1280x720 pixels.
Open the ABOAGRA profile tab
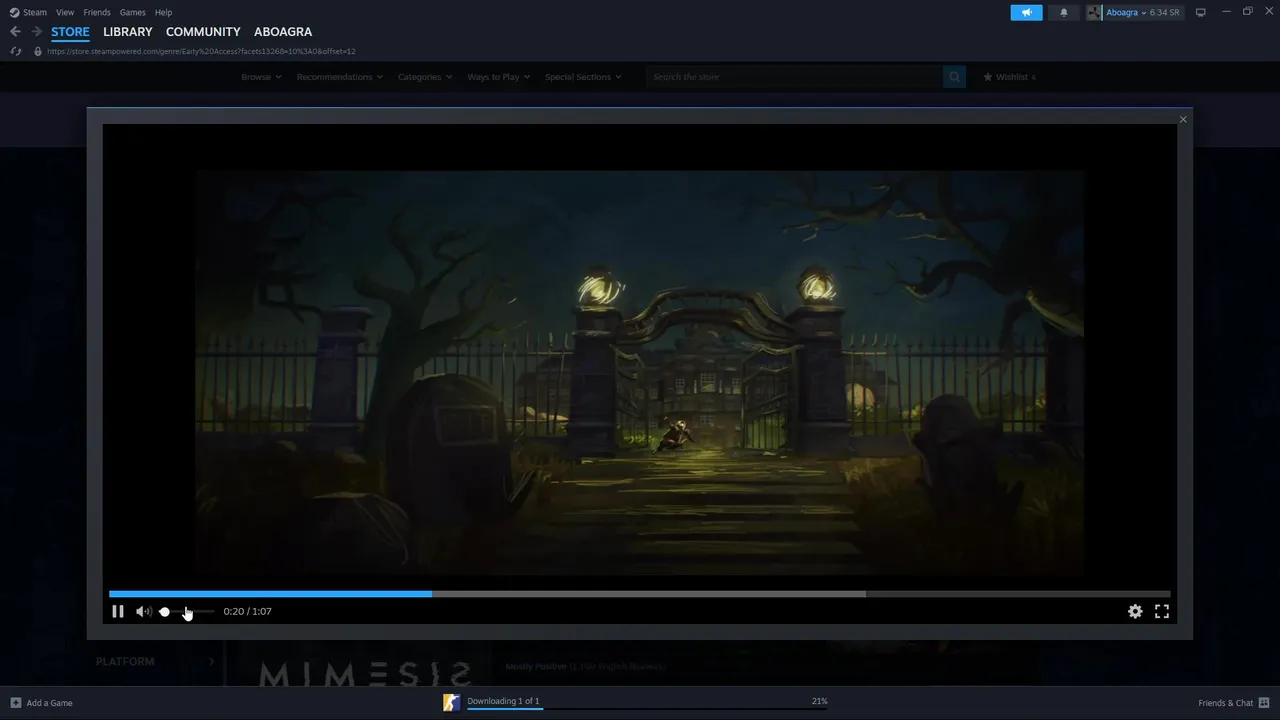tap(283, 32)
